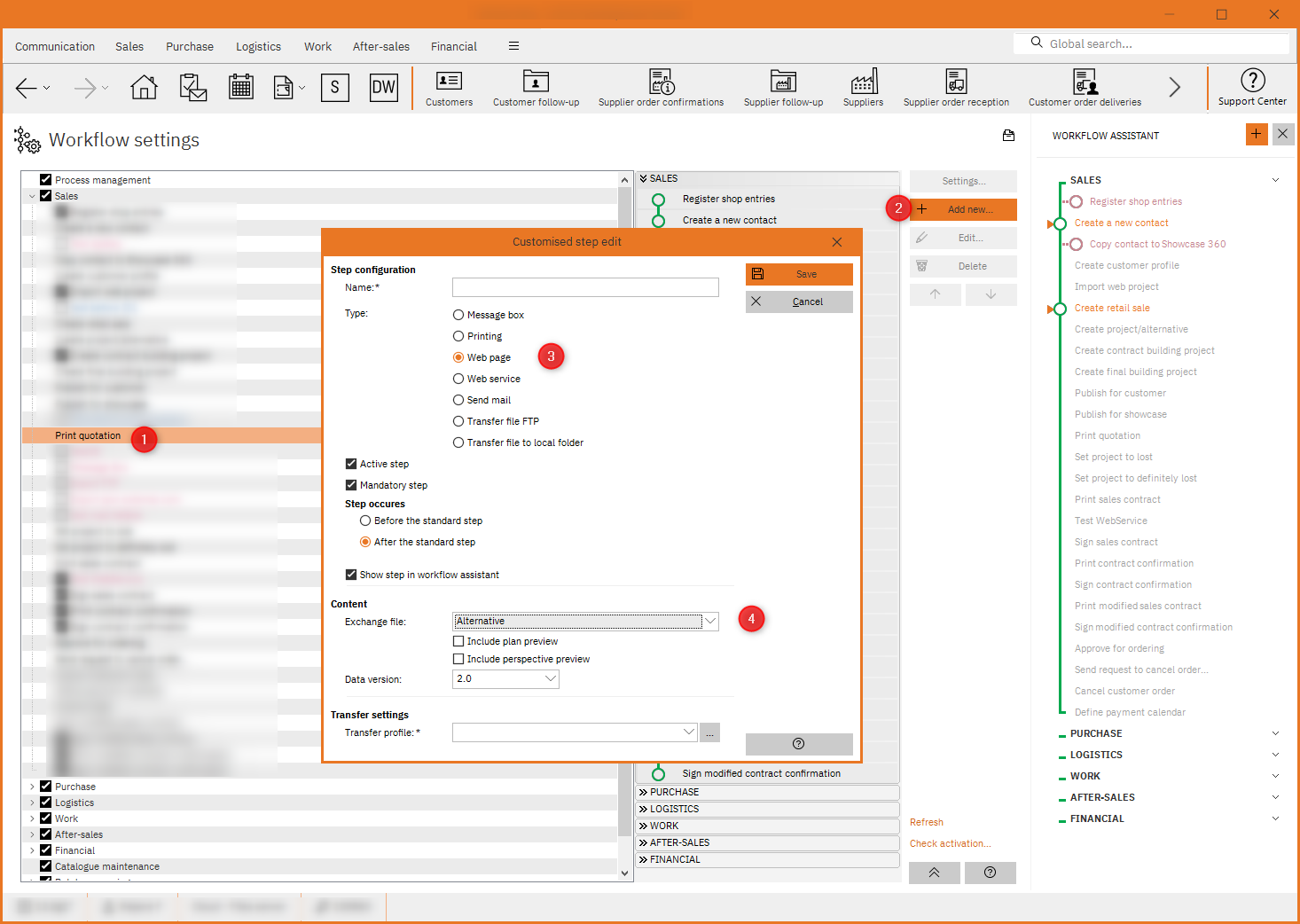Screen dimensions: 1300x924
Task: Click the print icon next to Workflow settings
Action: (1008, 136)
